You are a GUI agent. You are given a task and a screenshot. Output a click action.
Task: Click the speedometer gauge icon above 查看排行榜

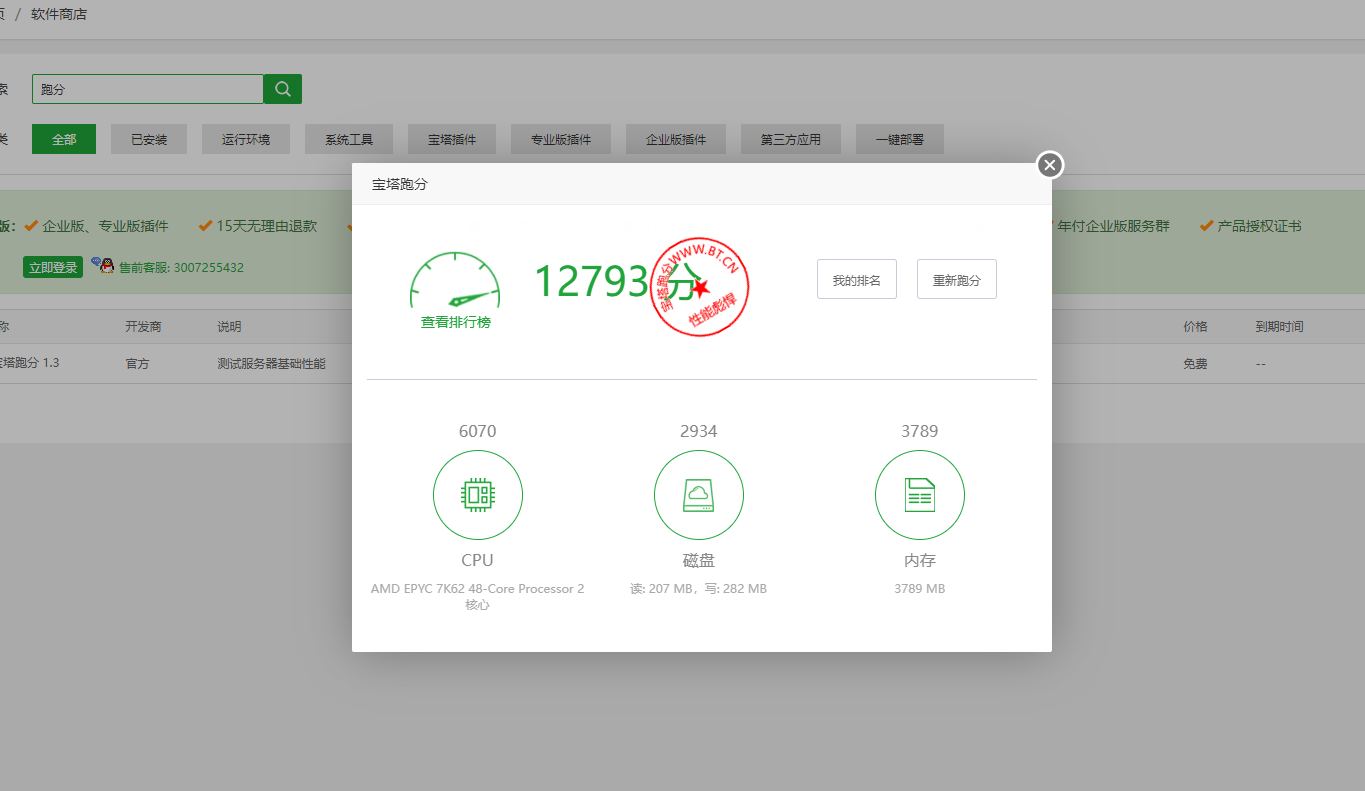455,277
